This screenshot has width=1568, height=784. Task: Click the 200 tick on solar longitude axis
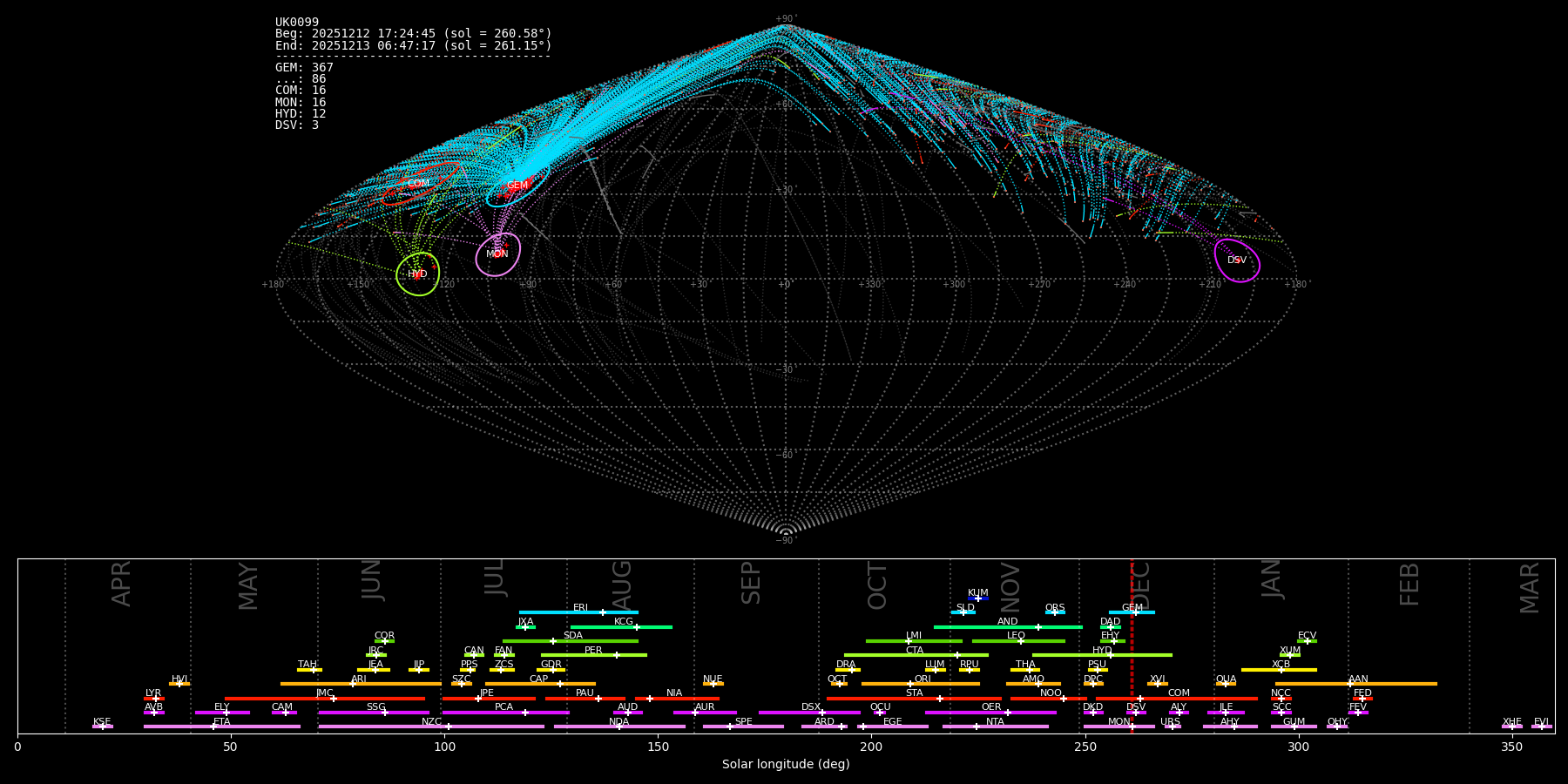(x=871, y=747)
